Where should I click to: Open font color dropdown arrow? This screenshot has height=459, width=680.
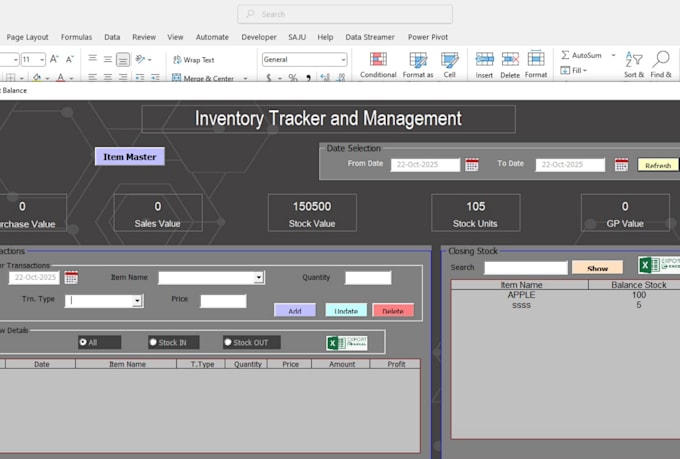pyautogui.click(x=71, y=78)
